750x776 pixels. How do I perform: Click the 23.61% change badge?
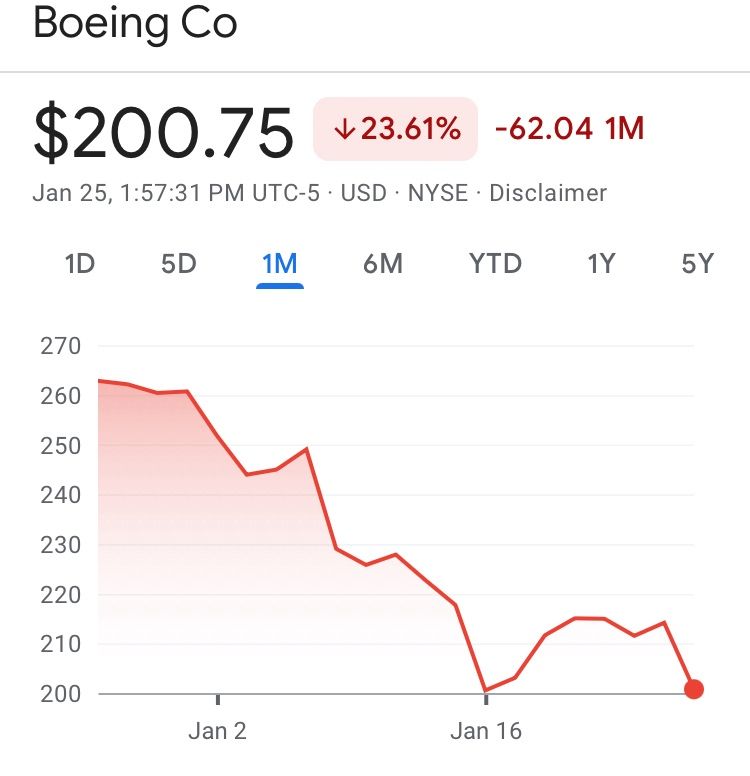point(396,129)
